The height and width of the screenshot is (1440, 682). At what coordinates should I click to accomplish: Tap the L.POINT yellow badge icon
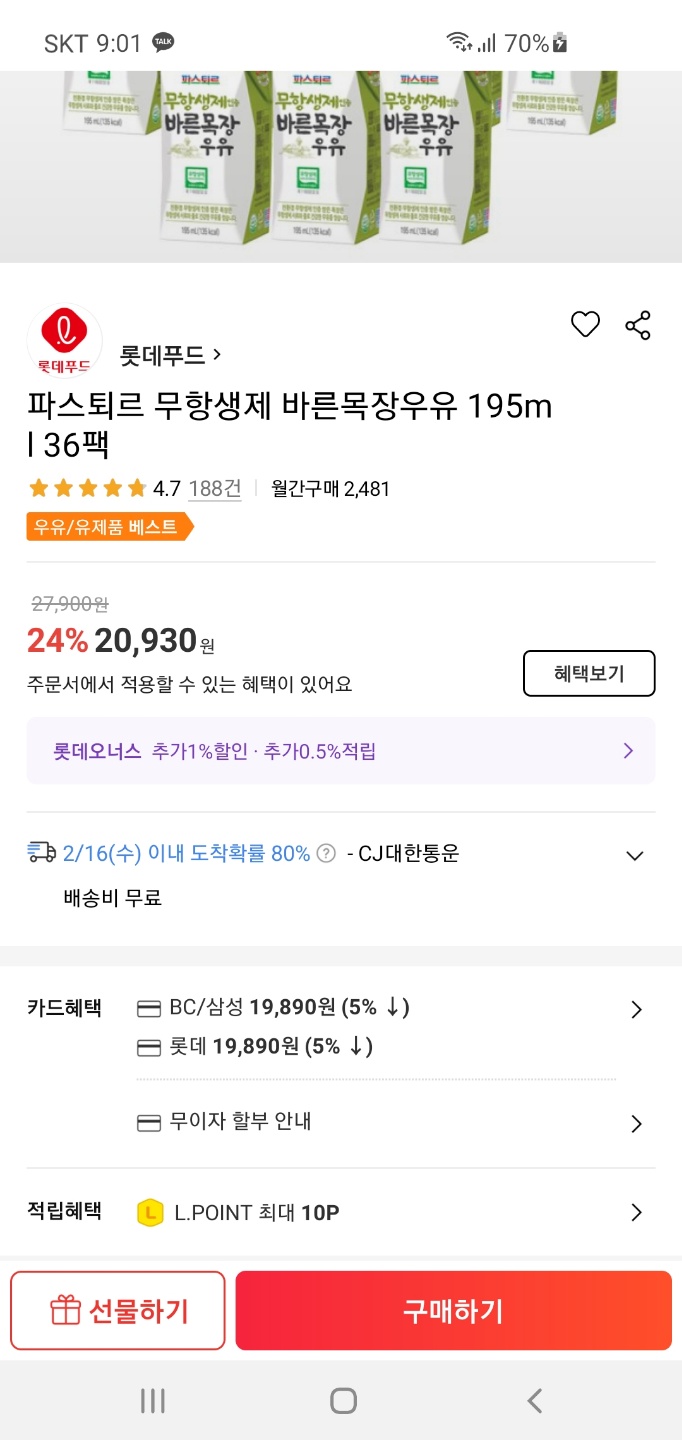point(150,1213)
